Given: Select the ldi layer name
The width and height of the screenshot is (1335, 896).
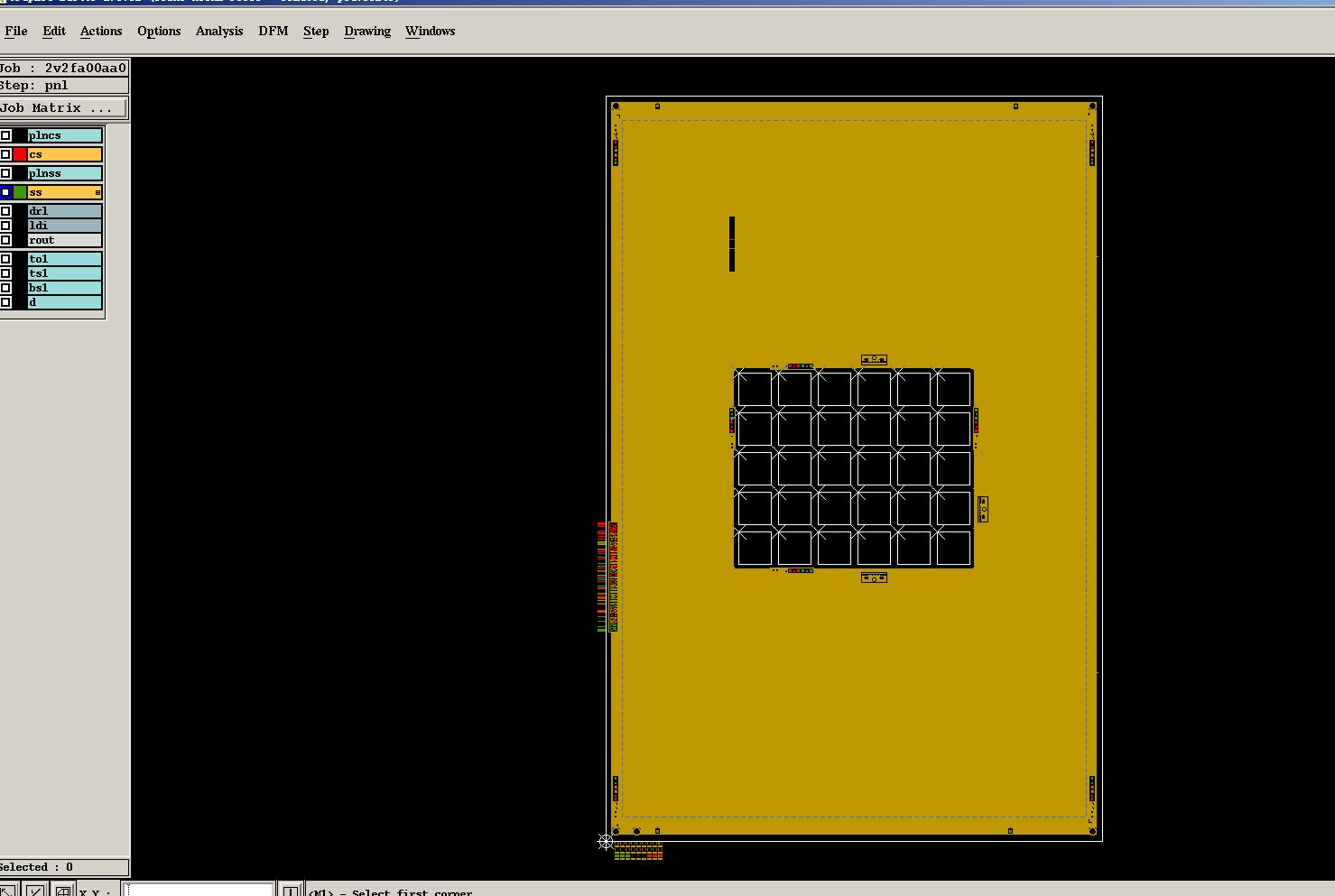Looking at the screenshot, I should point(65,226).
